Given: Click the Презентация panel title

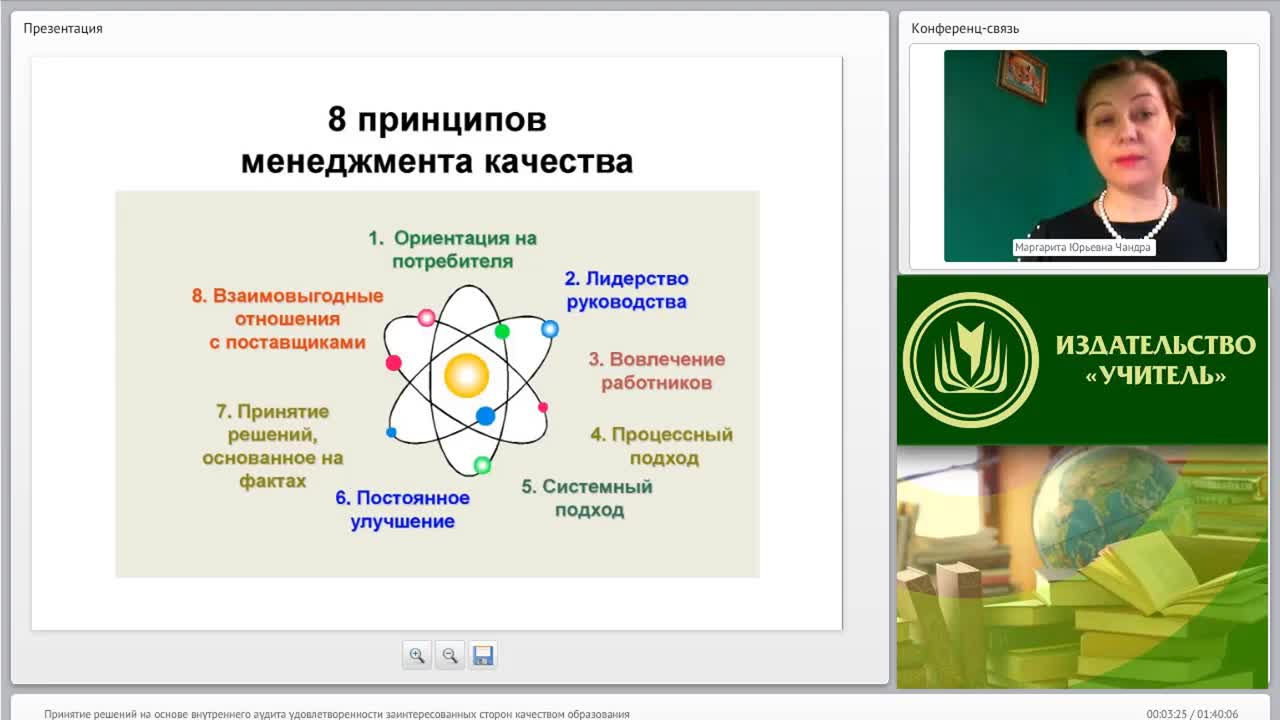Looking at the screenshot, I should [63, 28].
